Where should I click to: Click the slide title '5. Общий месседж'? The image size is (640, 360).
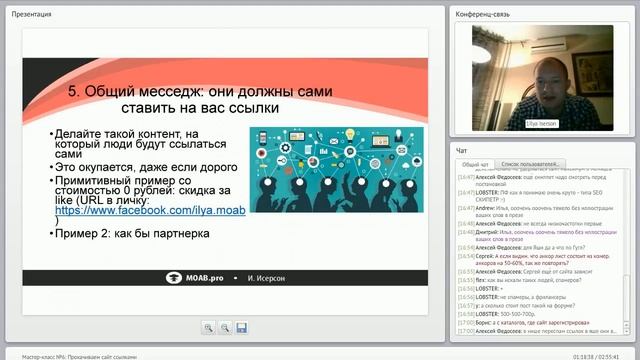pyautogui.click(x=200, y=99)
